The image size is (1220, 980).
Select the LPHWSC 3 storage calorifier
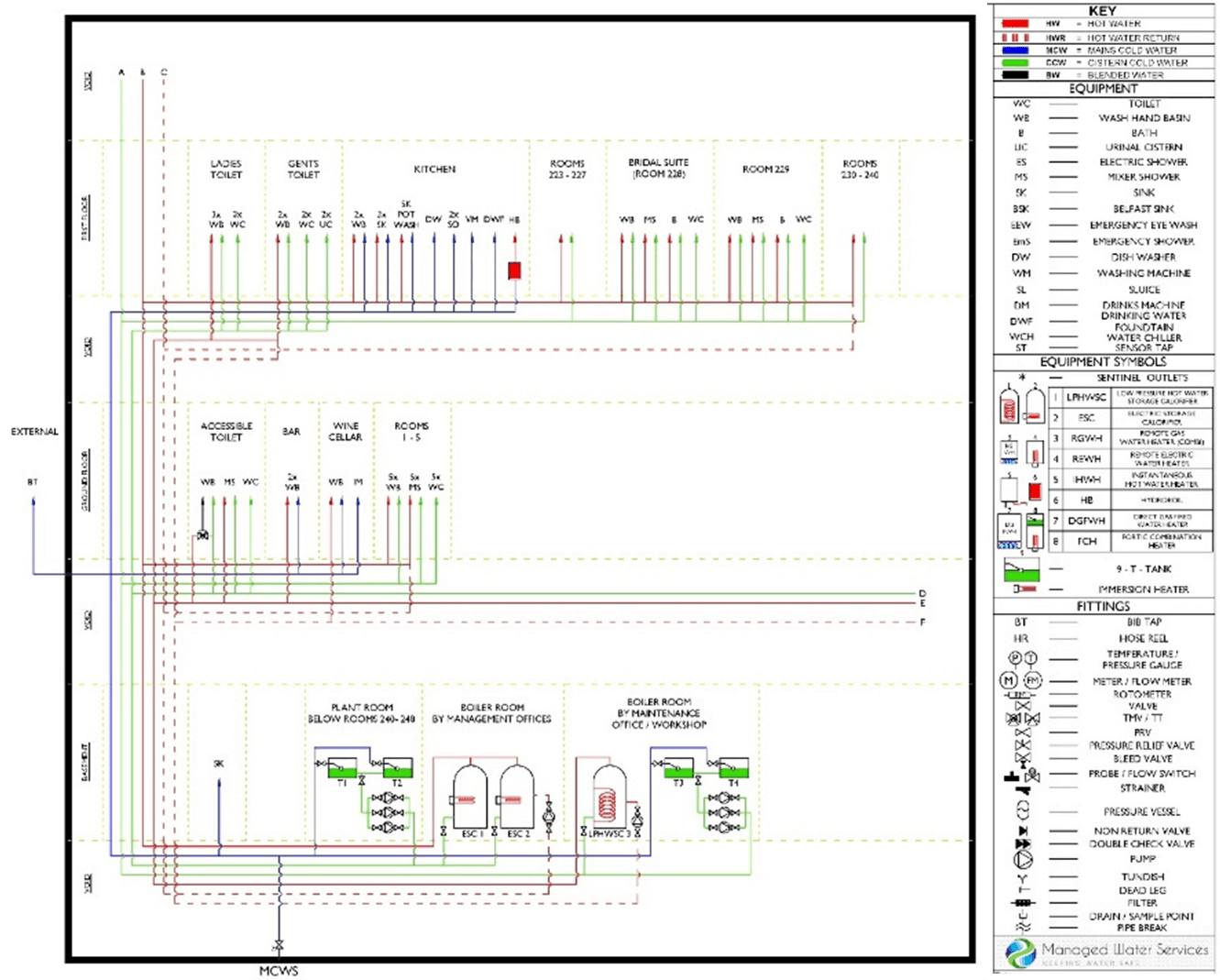(x=609, y=797)
